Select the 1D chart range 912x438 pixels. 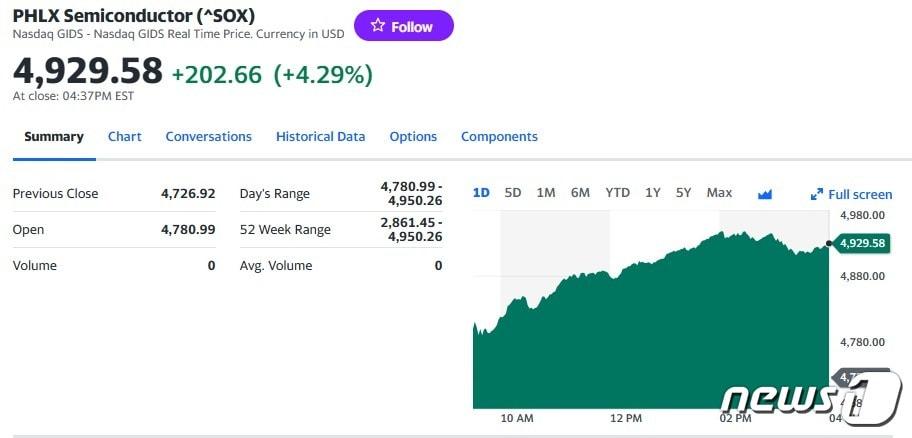pyautogui.click(x=481, y=192)
